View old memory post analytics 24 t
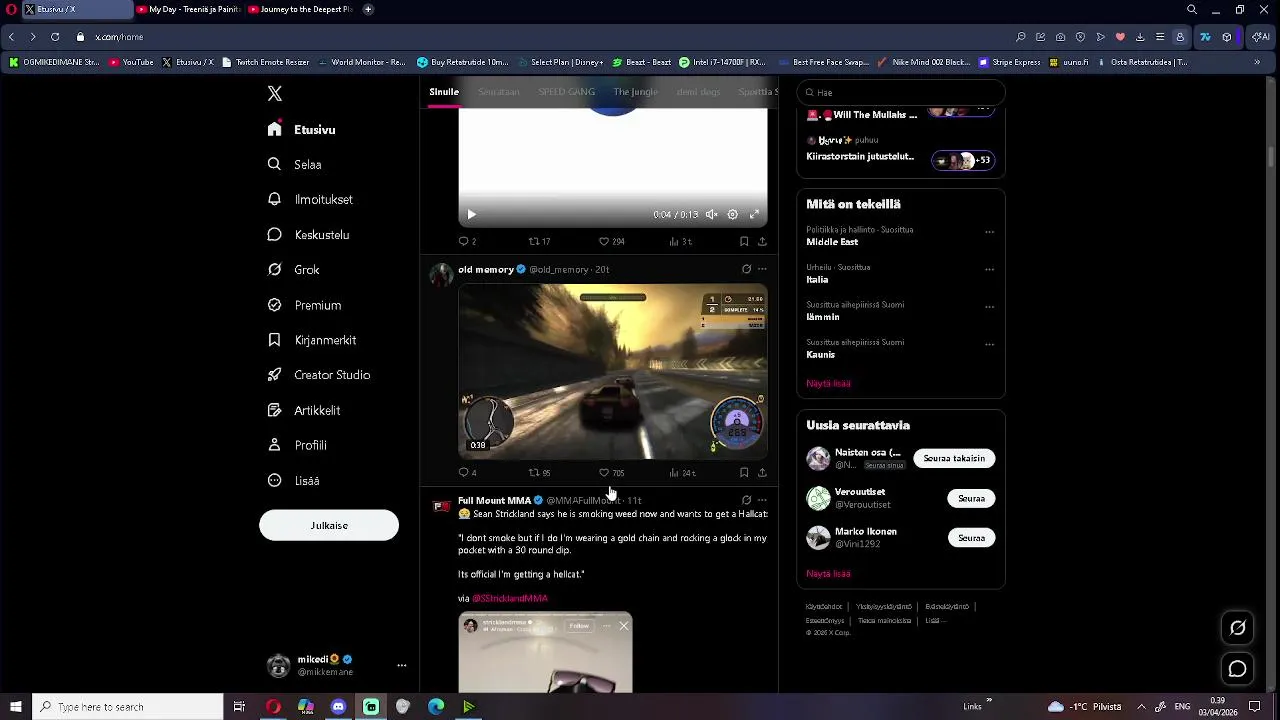Image resolution: width=1280 pixels, height=720 pixels. point(682,473)
